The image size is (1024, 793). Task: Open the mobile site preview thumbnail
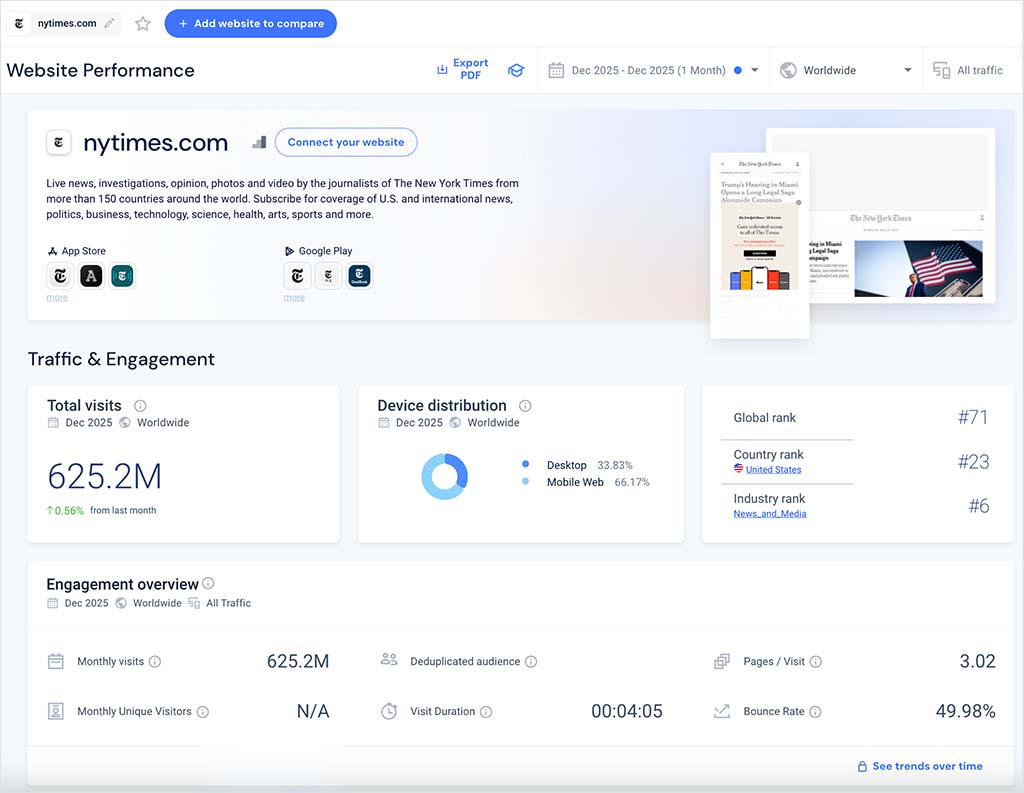click(x=760, y=245)
